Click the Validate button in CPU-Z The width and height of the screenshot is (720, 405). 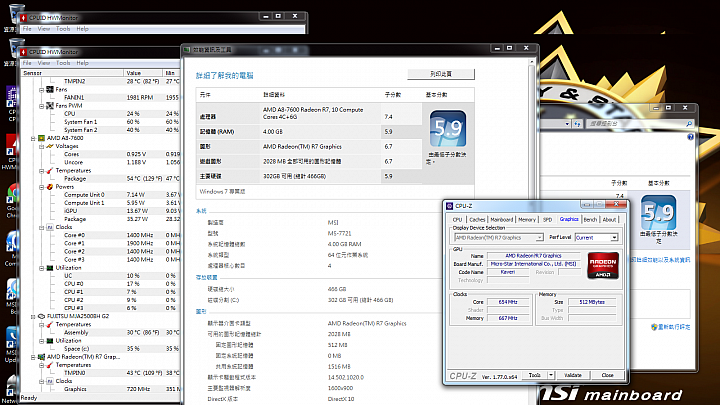(x=573, y=375)
